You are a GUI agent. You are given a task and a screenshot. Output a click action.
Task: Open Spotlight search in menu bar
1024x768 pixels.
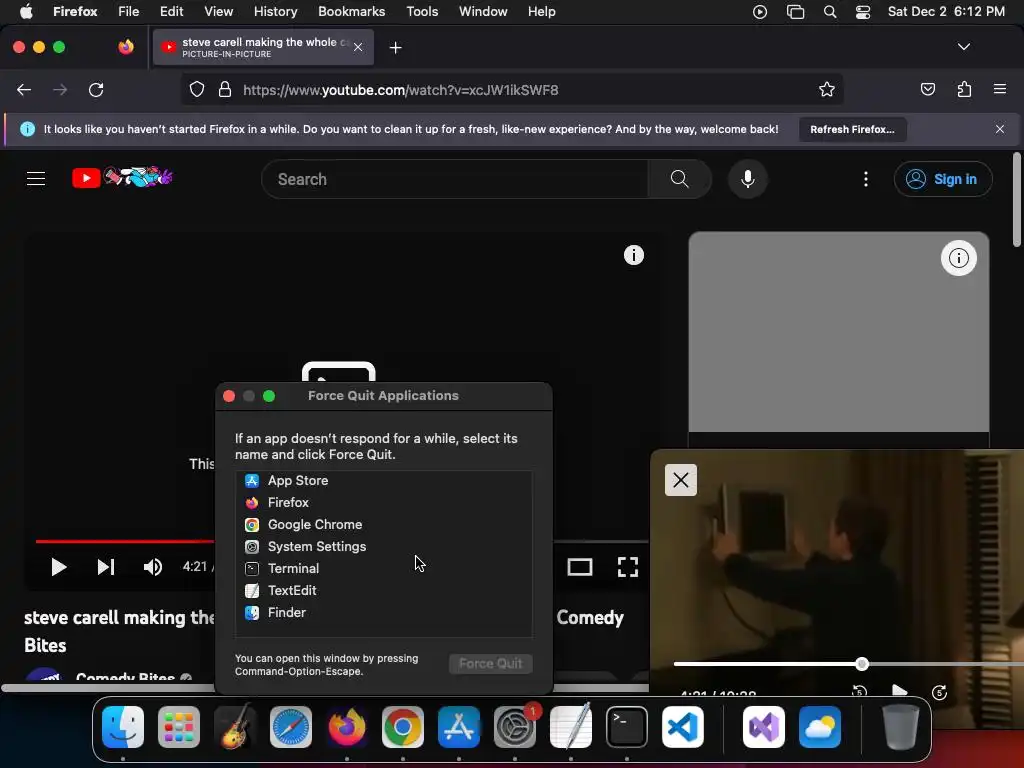[830, 12]
